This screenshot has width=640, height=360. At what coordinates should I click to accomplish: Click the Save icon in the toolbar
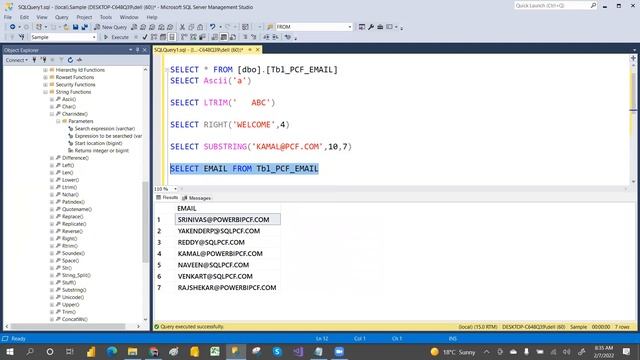[76, 27]
